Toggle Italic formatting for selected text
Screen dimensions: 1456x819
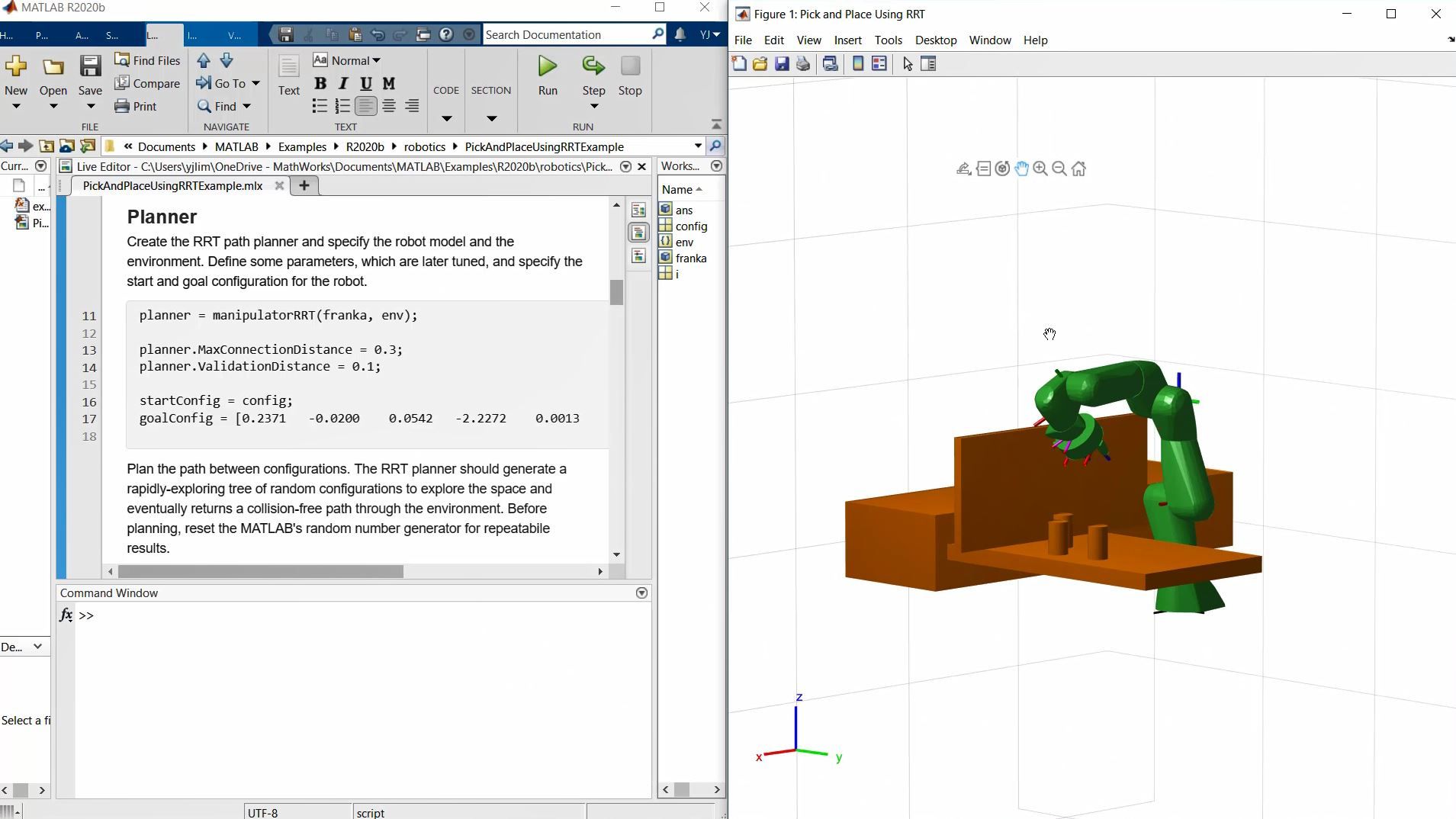(342, 84)
